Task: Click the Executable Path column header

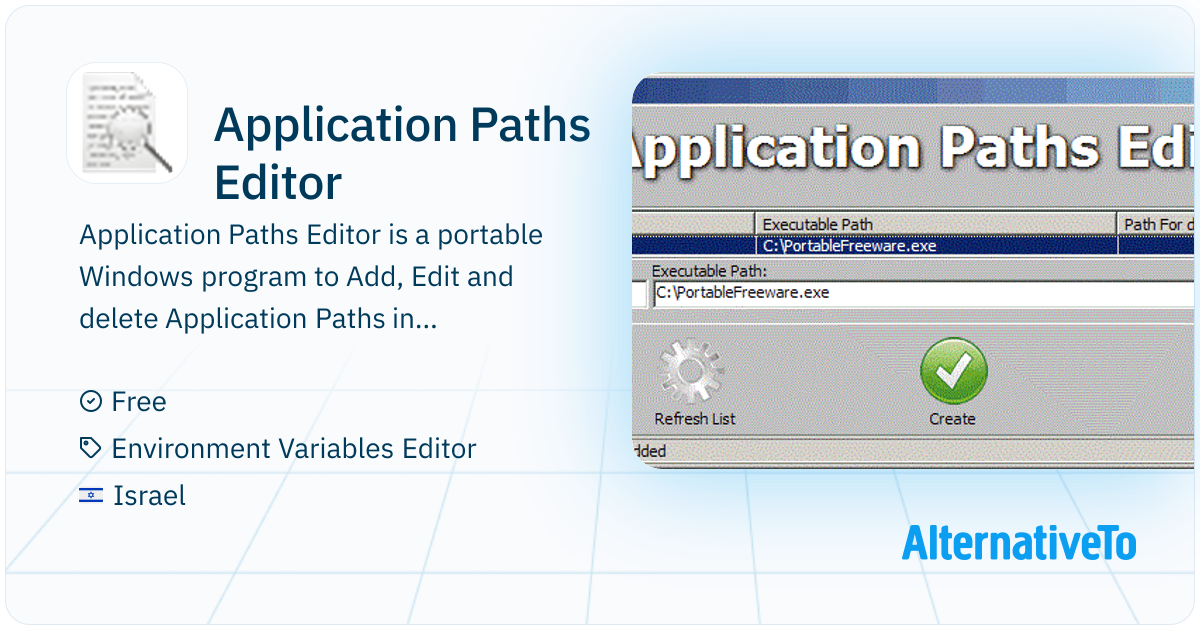Action: [936, 224]
